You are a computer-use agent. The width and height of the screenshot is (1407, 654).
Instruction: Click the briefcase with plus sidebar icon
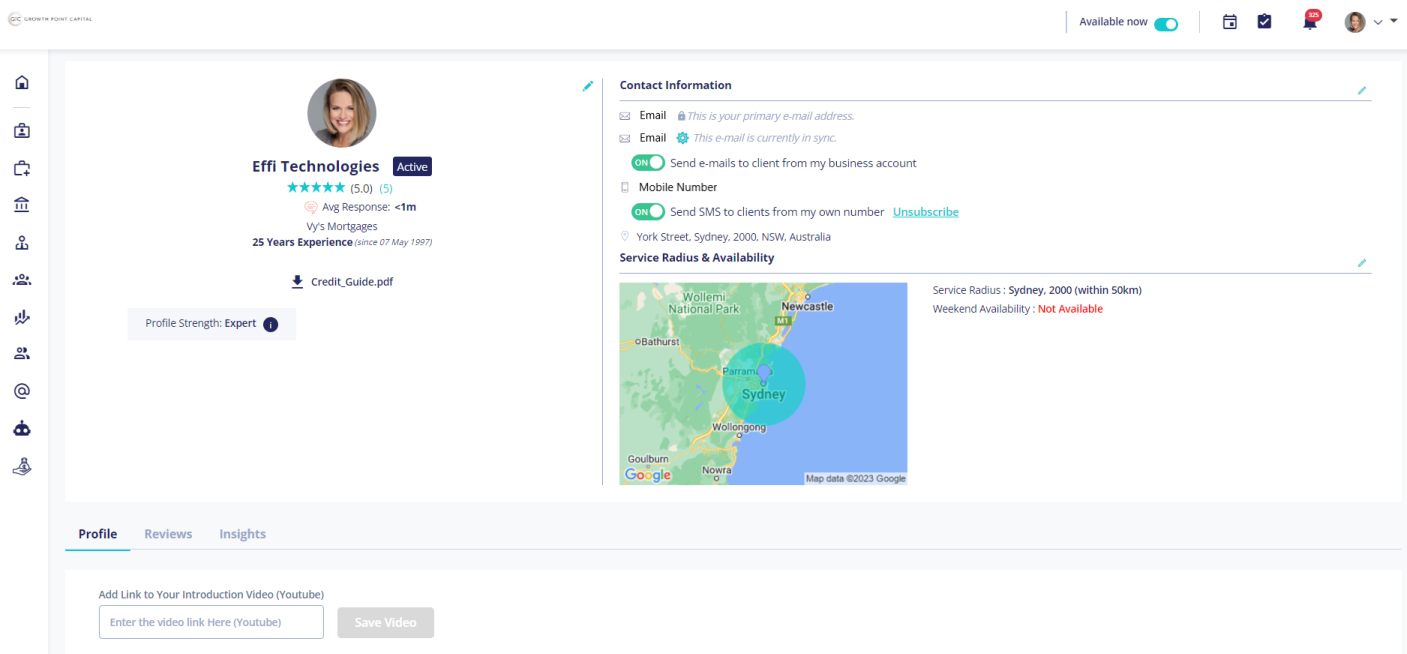pyautogui.click(x=22, y=168)
